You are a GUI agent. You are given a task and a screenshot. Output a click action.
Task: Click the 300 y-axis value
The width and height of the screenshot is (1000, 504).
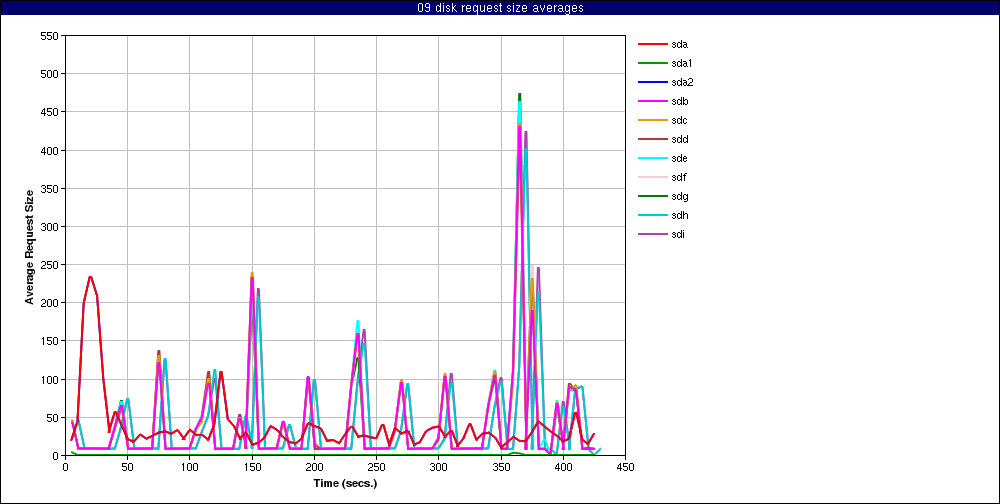[50, 226]
